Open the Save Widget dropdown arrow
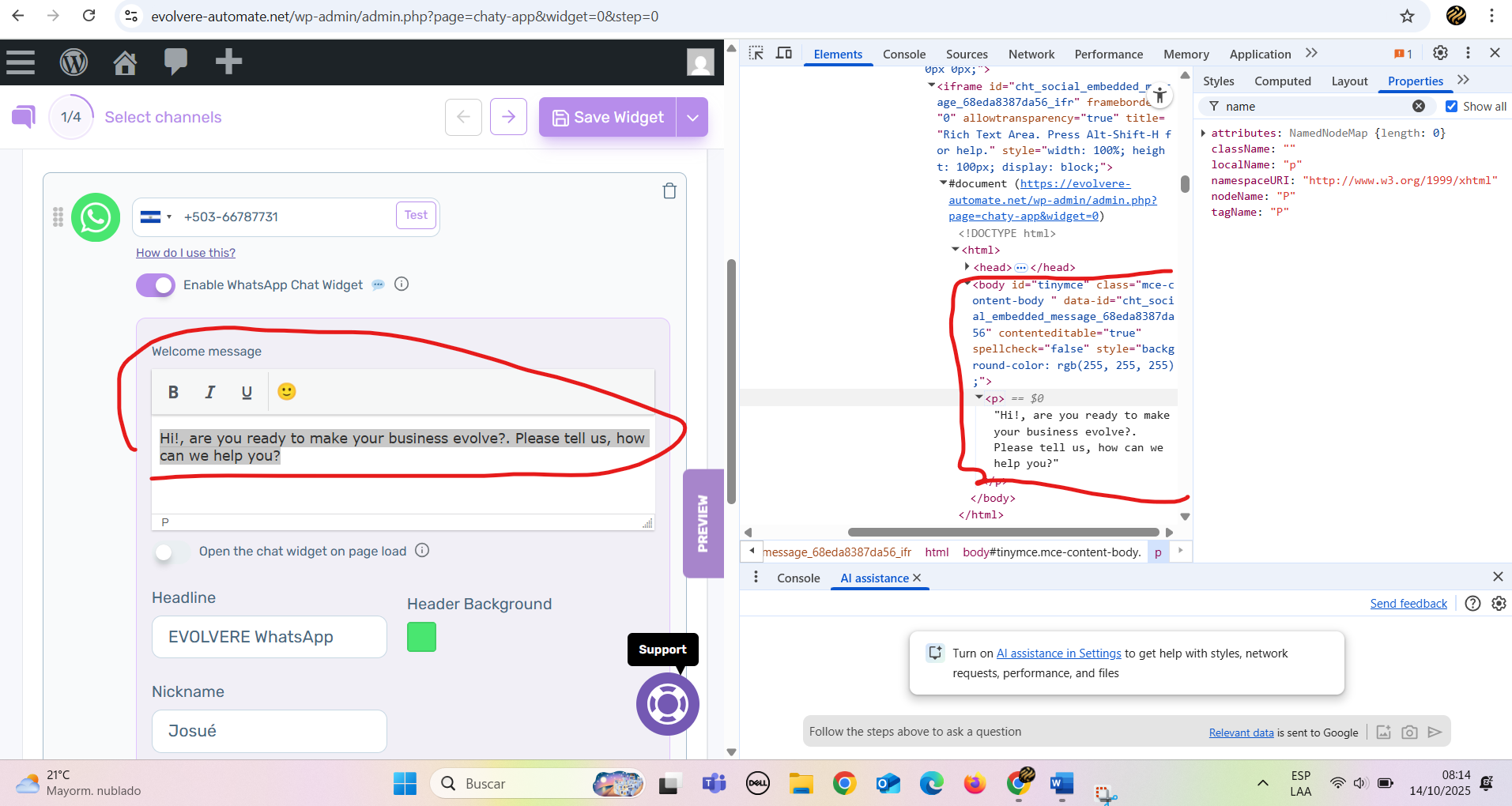This screenshot has width=1512, height=806. coord(692,118)
